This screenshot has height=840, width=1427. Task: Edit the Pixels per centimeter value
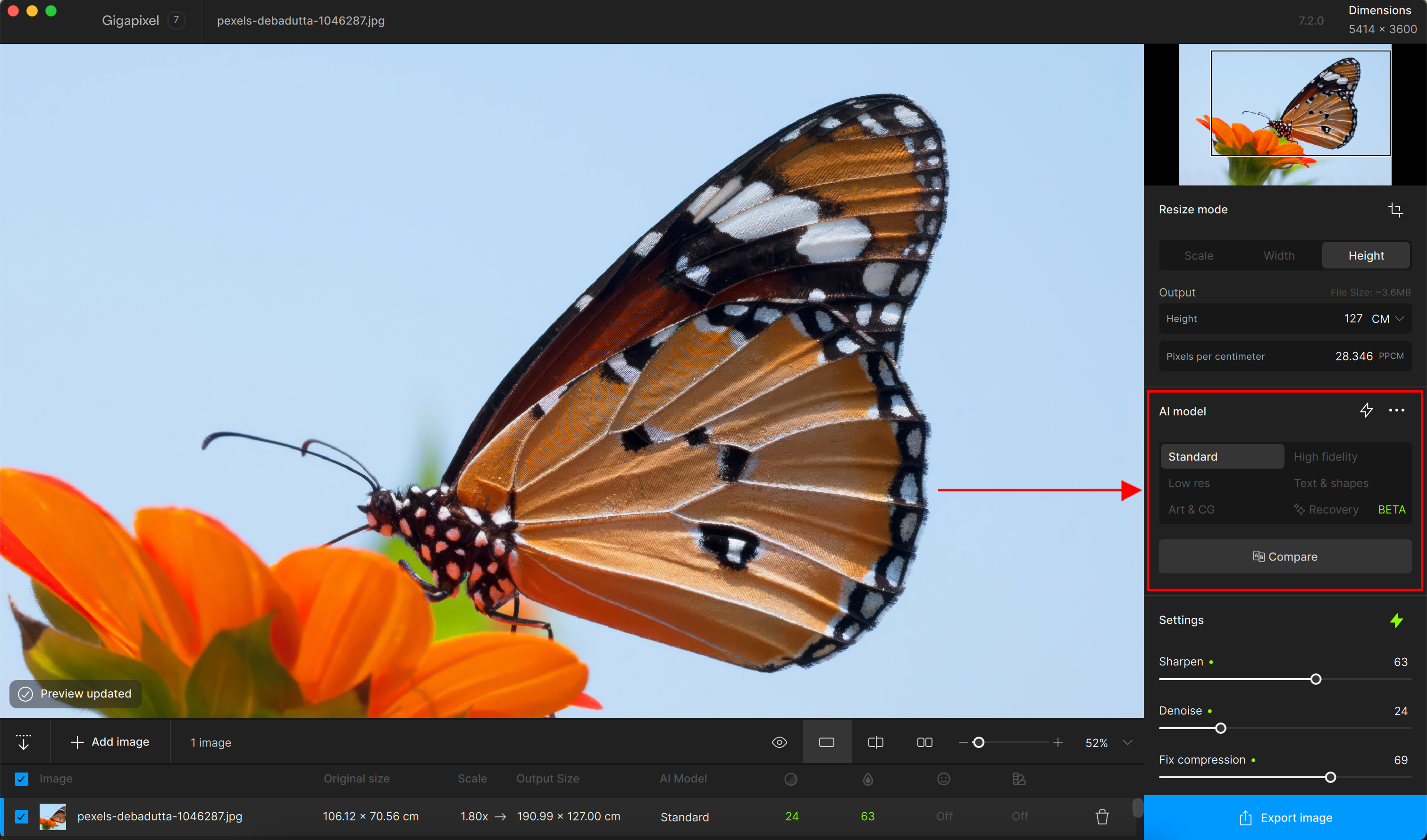(x=1353, y=356)
